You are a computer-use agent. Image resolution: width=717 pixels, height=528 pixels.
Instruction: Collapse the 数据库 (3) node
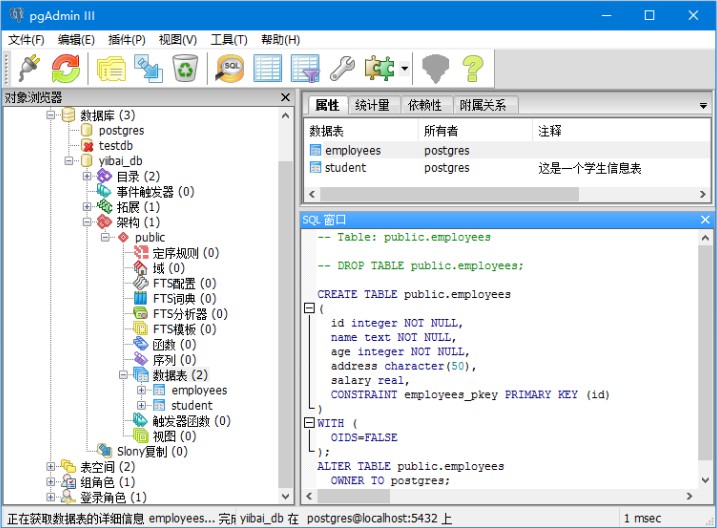(51, 115)
